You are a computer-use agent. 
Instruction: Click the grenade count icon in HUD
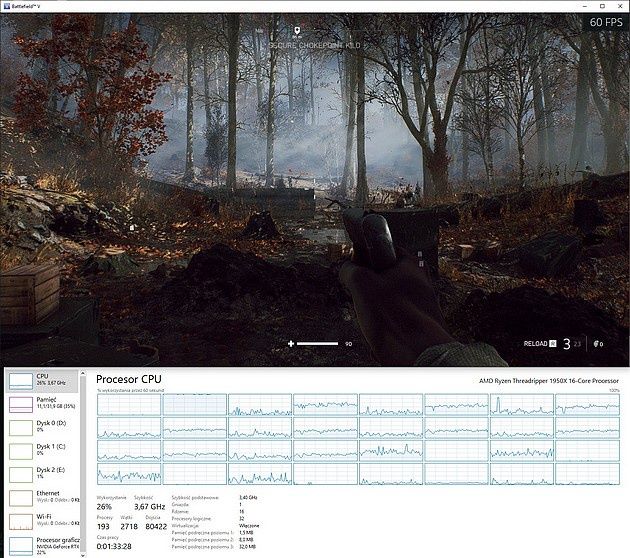pos(598,344)
